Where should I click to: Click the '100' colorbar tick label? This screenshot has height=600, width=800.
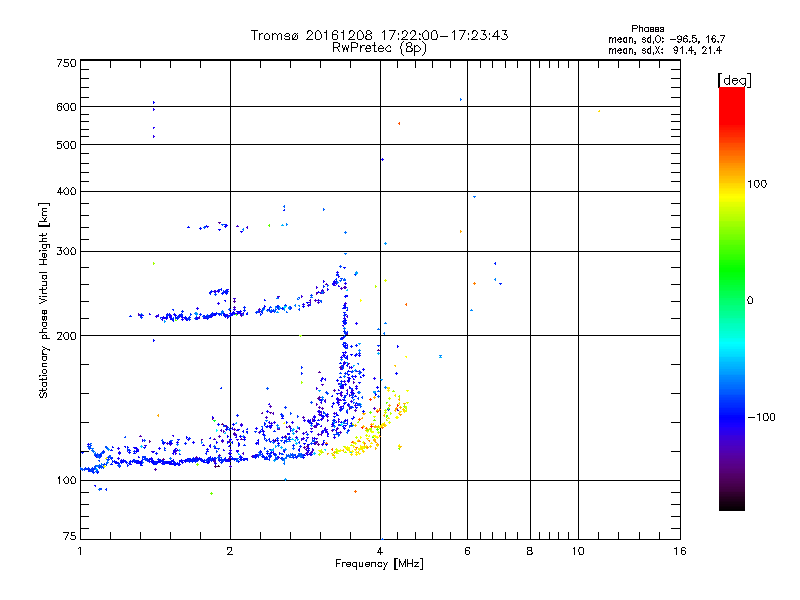(x=757, y=184)
